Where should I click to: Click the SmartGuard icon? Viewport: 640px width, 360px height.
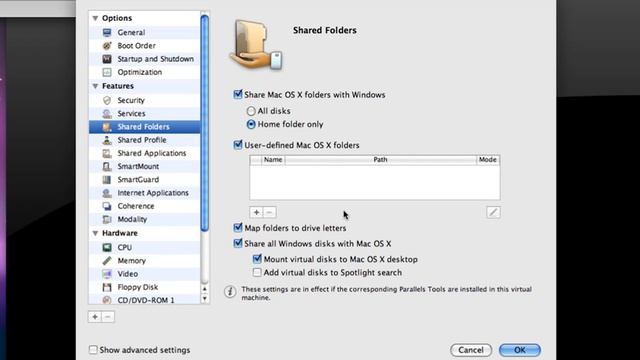[107, 180]
